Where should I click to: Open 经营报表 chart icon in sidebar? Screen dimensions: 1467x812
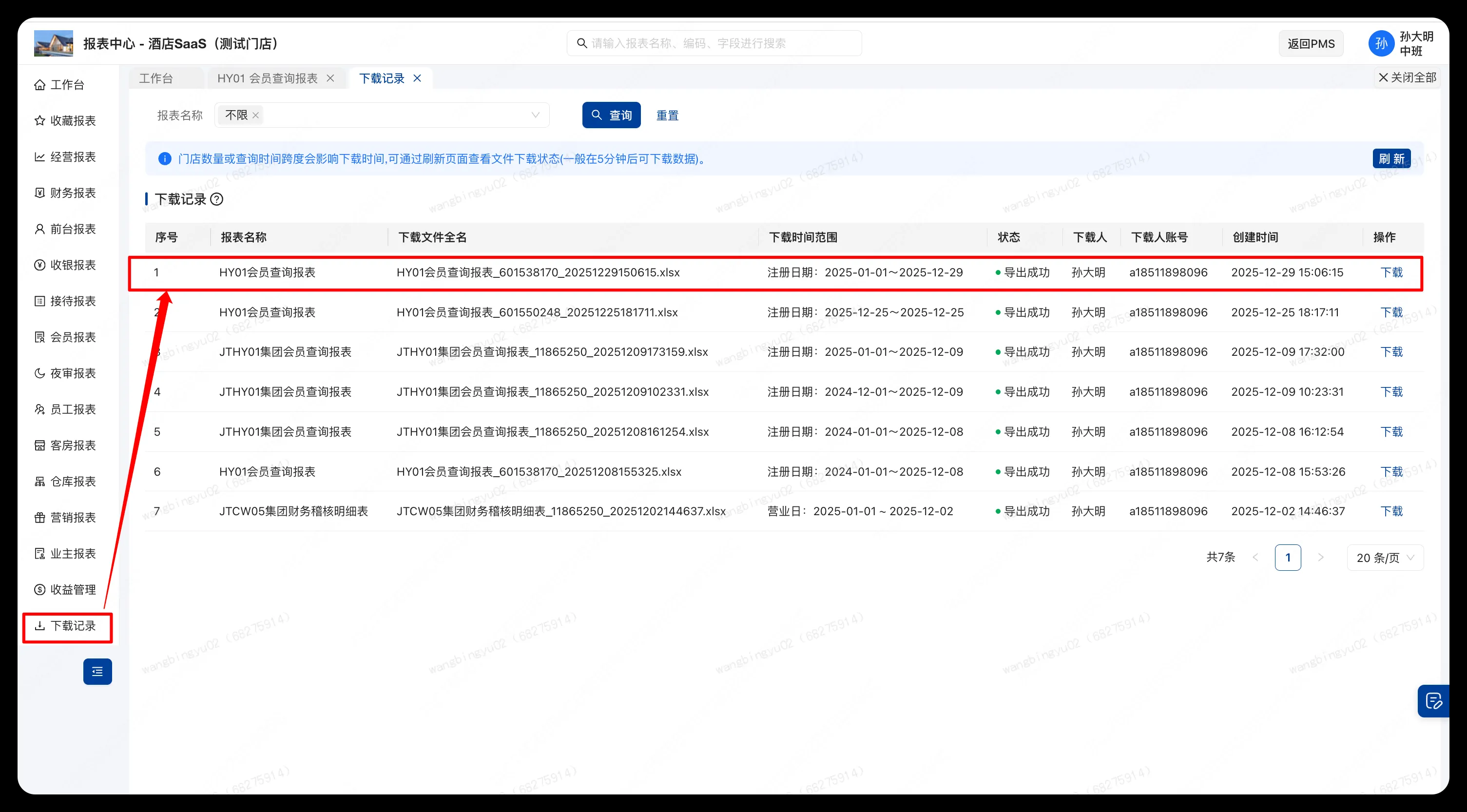[40, 156]
